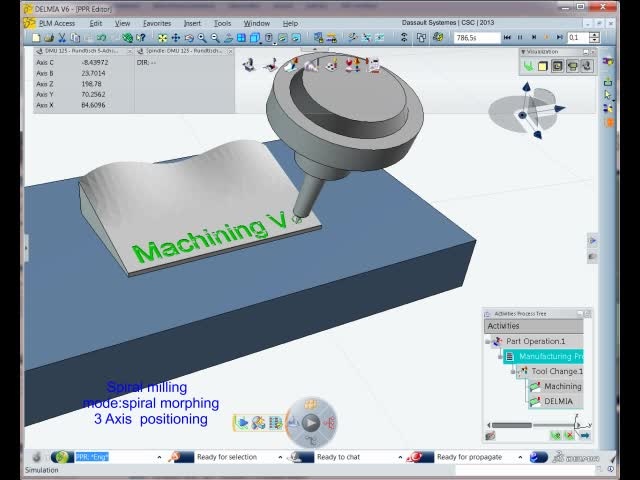
Task: Open the View menu
Action: (122, 23)
